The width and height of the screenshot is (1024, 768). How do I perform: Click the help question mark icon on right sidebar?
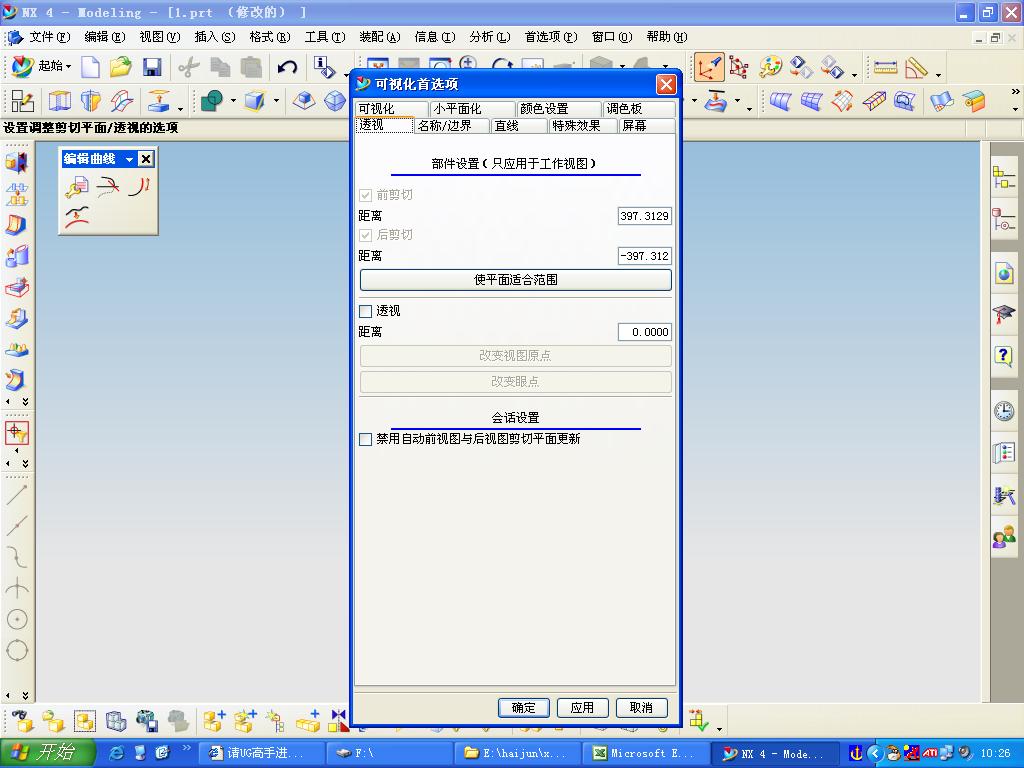(x=1004, y=356)
